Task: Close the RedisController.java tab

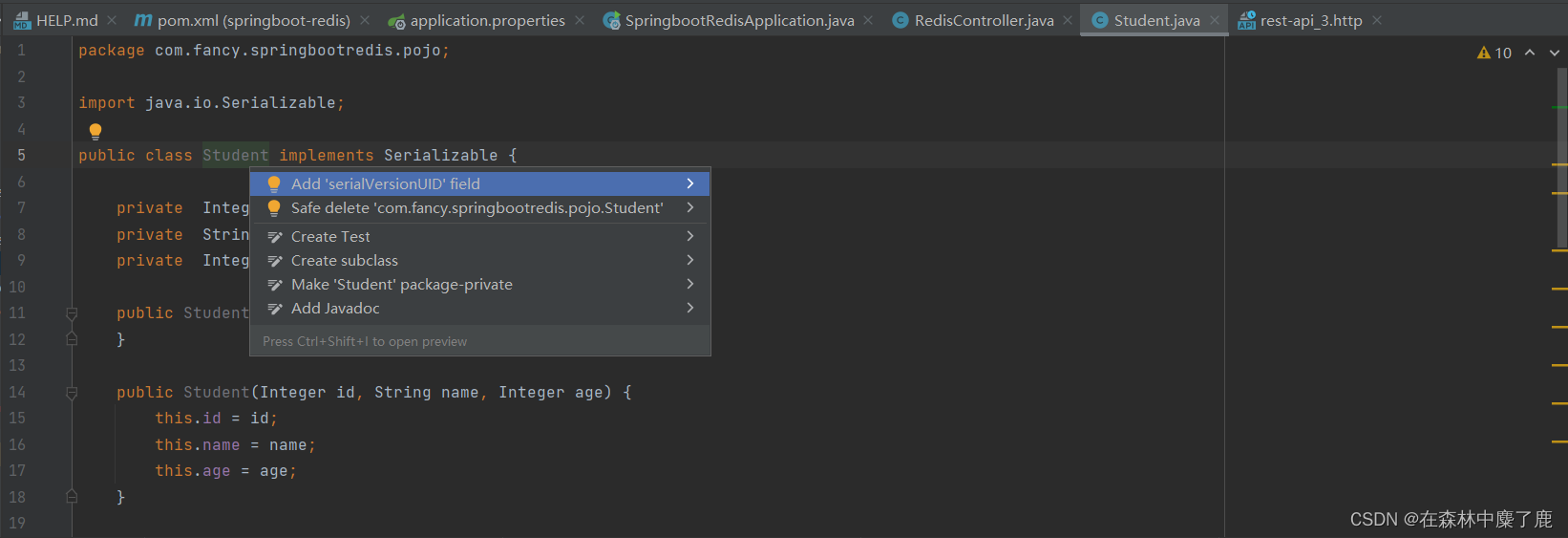Action: [x=1068, y=20]
